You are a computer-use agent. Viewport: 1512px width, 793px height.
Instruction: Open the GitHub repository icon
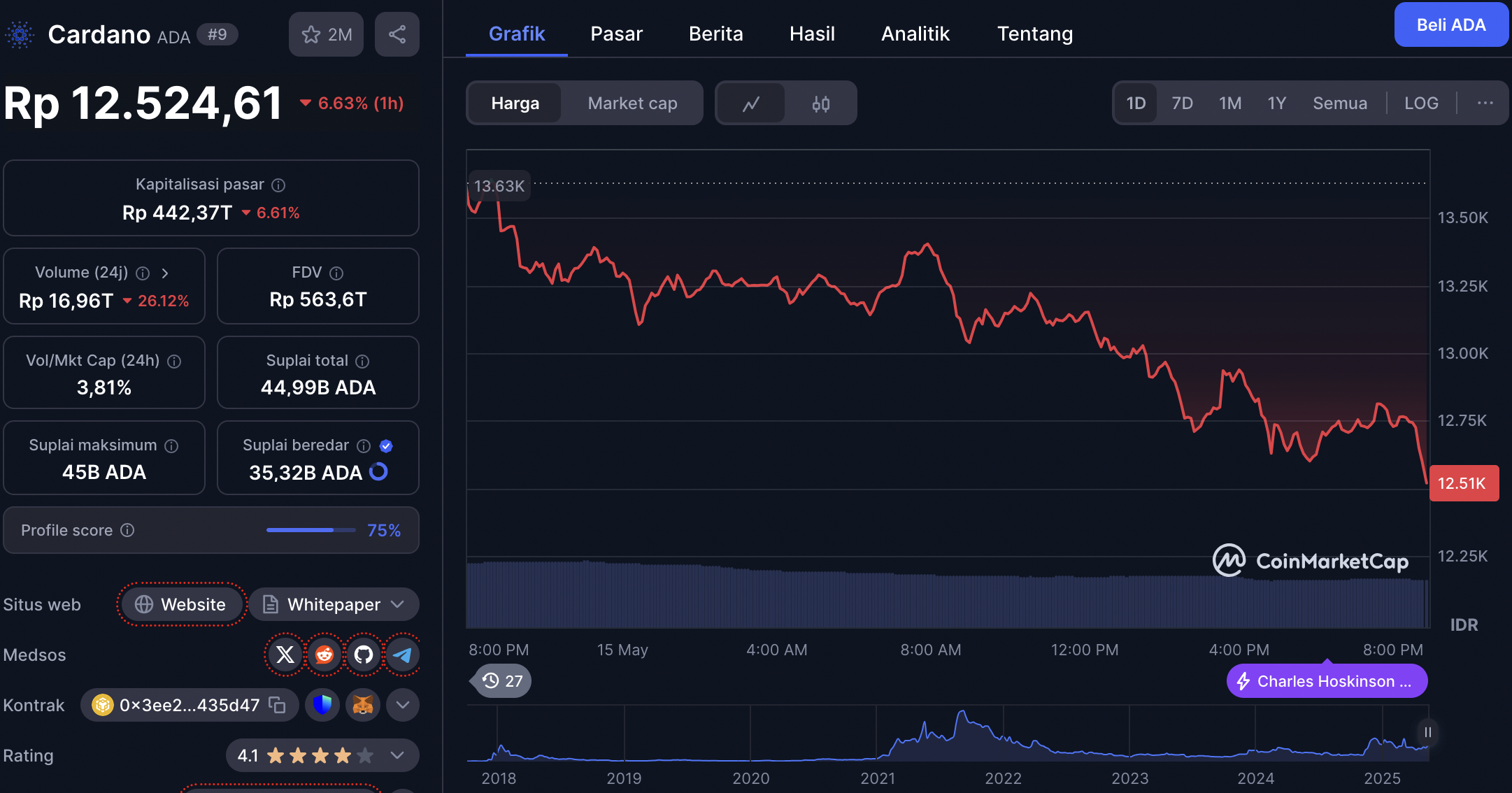[364, 655]
